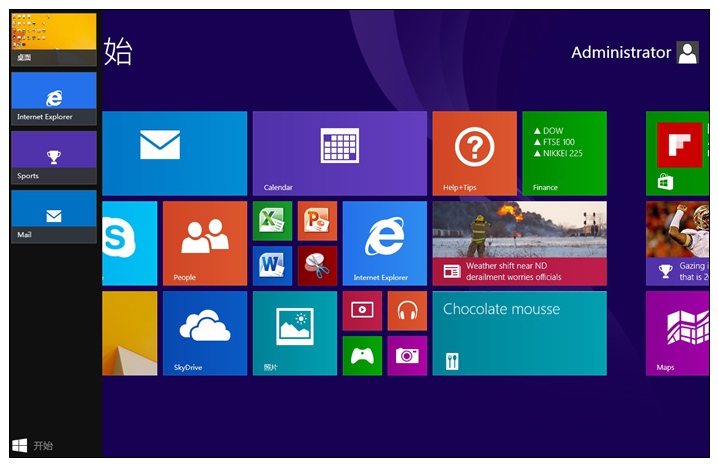
Task: Switch to Desktop in app switcher
Action: 54,39
